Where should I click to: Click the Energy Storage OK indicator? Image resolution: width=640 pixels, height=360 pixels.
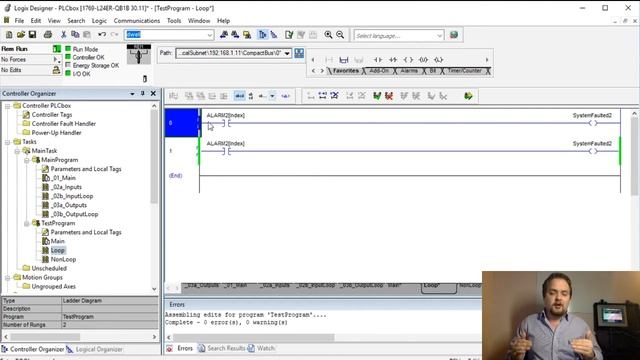[x=68, y=65]
